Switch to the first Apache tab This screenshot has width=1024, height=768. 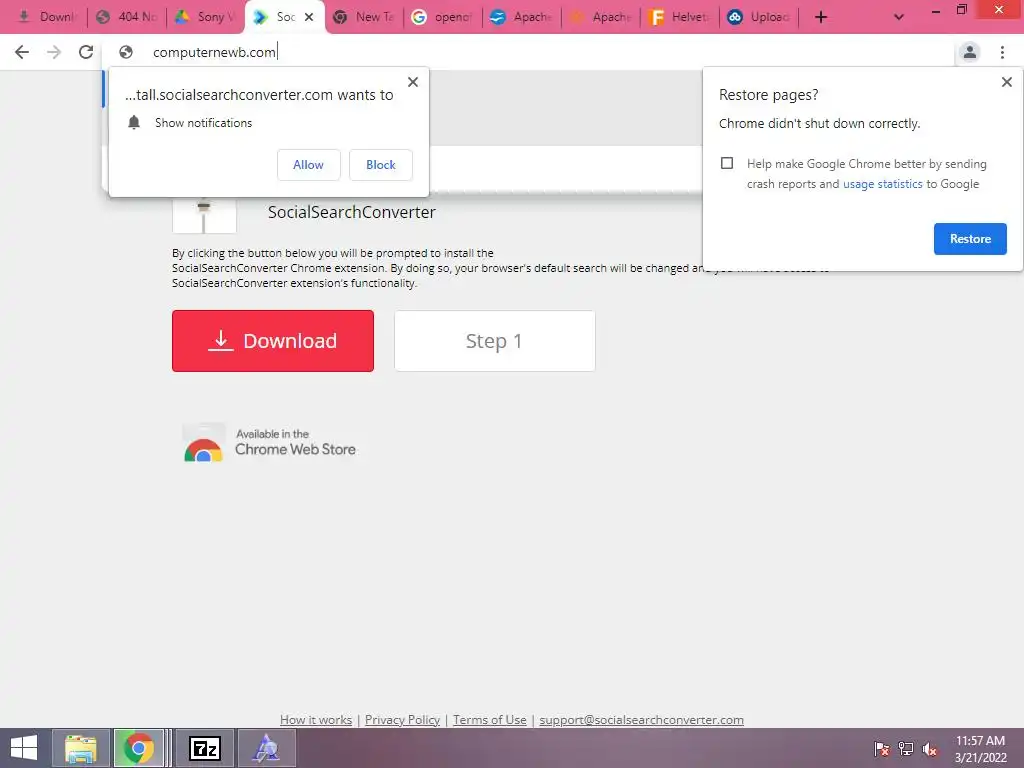(x=521, y=17)
